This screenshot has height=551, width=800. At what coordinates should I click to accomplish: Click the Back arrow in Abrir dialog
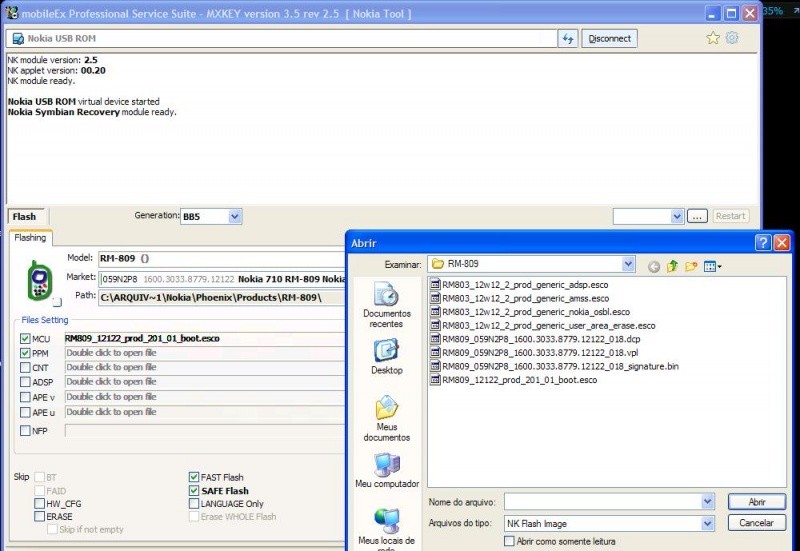click(654, 266)
